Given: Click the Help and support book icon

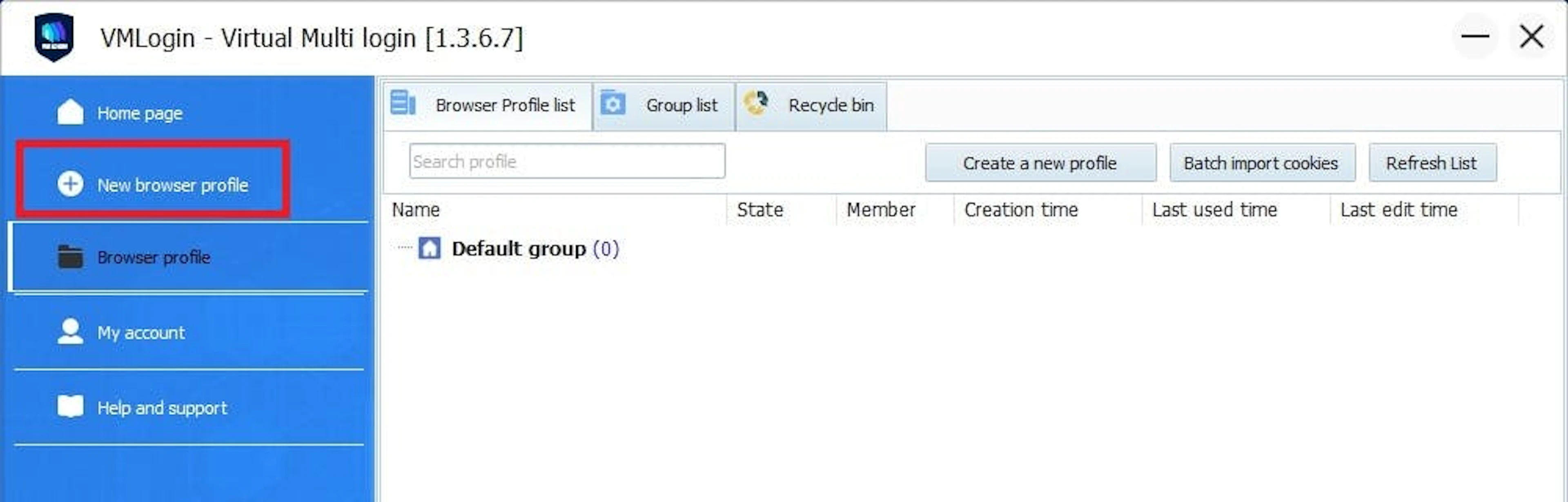Looking at the screenshot, I should pos(70,406).
